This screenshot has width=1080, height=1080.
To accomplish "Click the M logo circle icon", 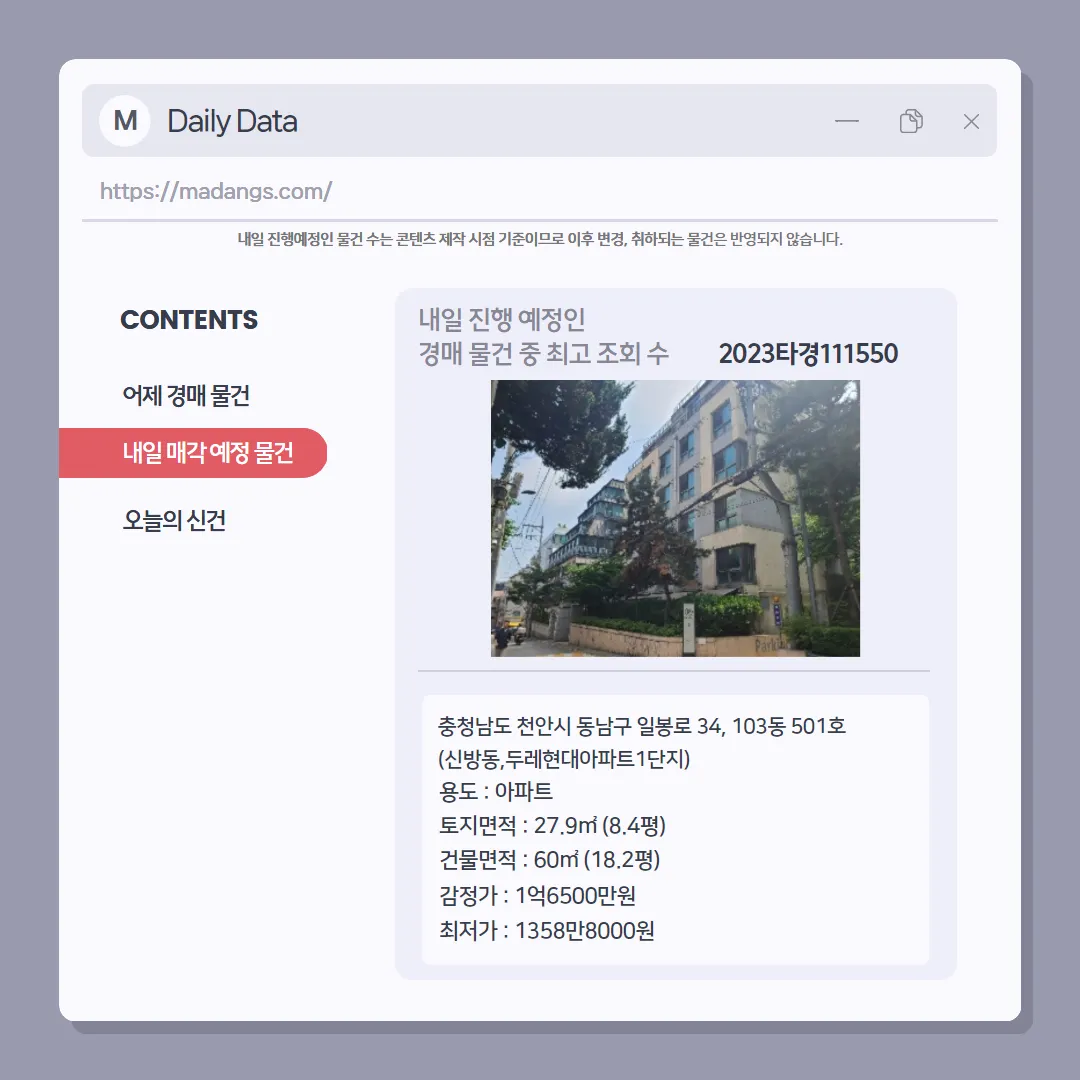I will coord(125,121).
